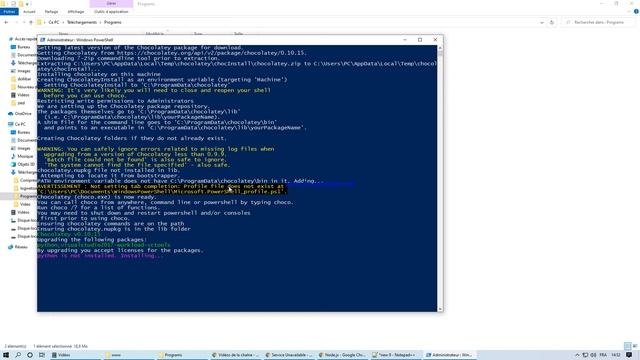Click the purple 'Installing...' line in PowerShell
The height and width of the screenshot is (360, 640).
pos(100,256)
